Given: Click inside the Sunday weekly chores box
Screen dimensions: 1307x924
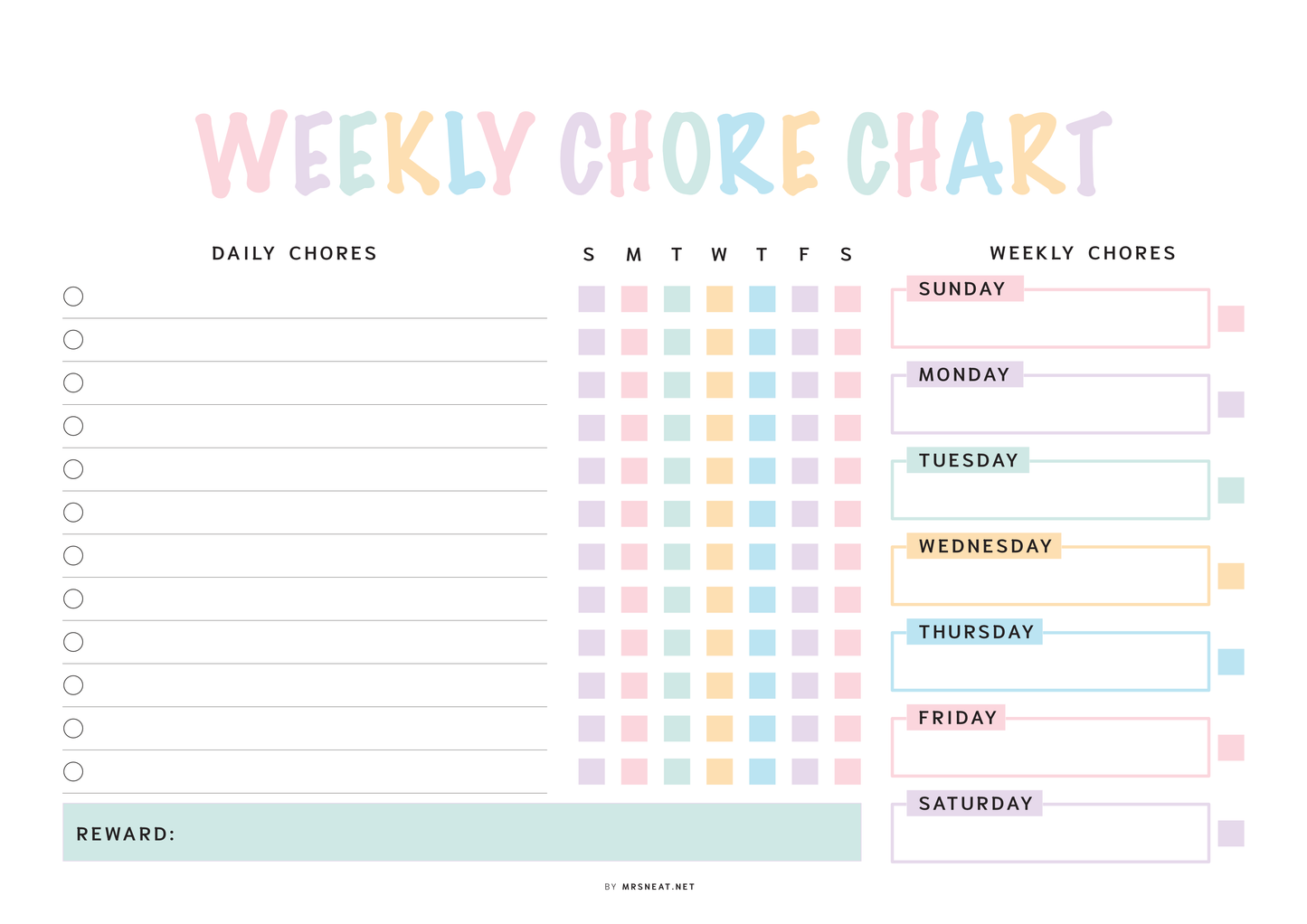Looking at the screenshot, I should 1049,323.
